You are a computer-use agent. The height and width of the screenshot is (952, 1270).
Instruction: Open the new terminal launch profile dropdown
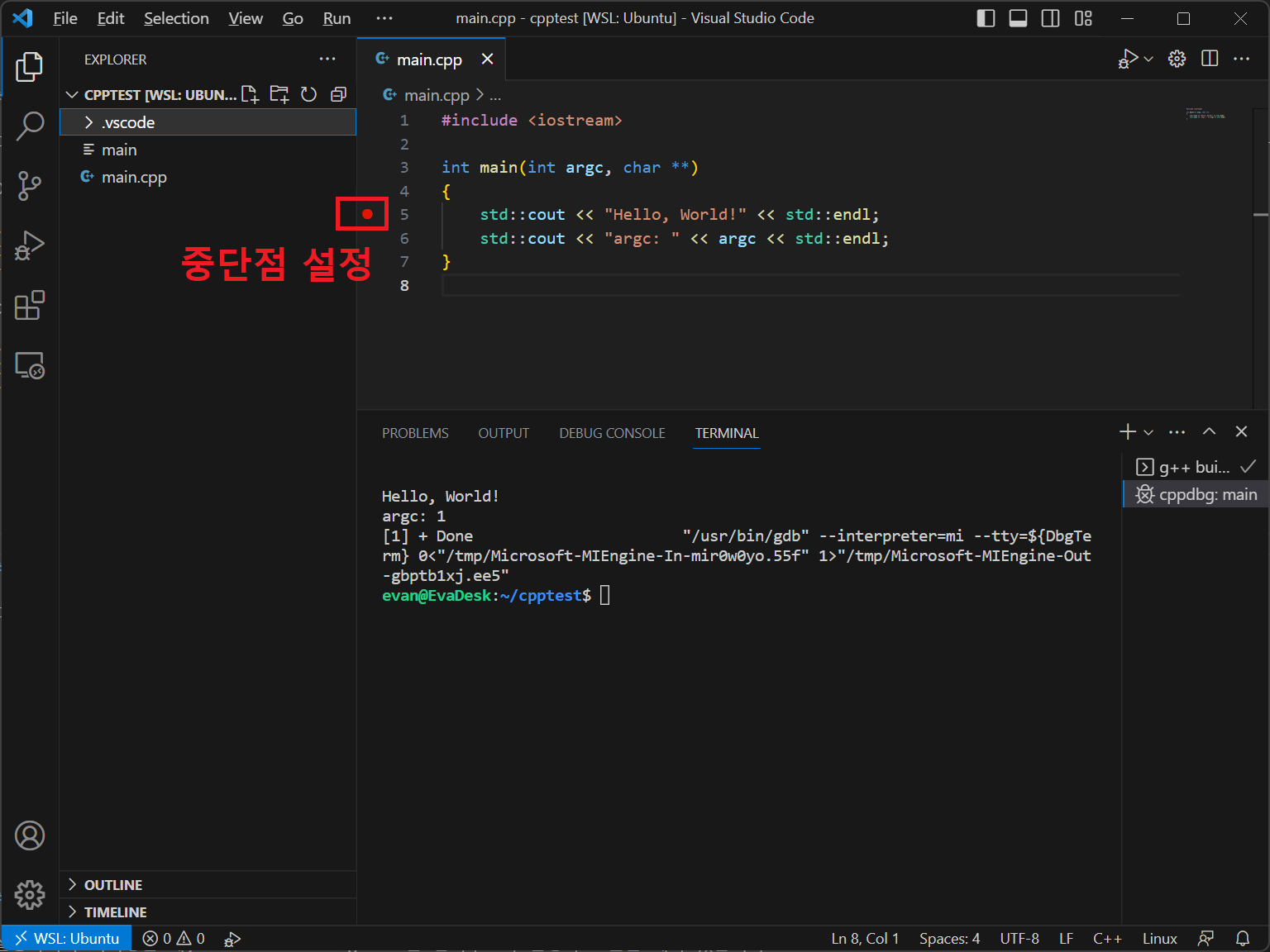click(1148, 432)
